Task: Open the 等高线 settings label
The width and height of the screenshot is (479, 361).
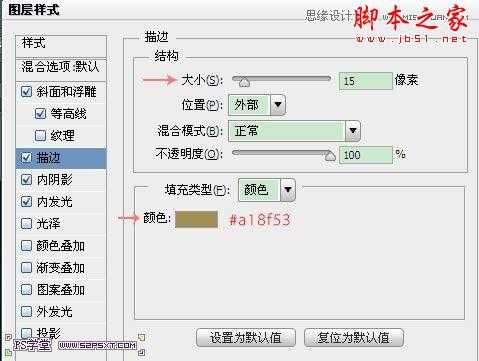Action: pyautogui.click(x=69, y=114)
